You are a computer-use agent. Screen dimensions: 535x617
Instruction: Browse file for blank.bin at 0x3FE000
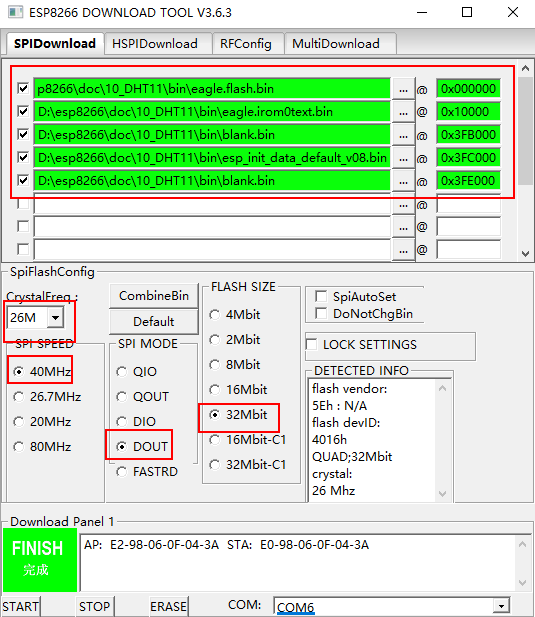403,181
